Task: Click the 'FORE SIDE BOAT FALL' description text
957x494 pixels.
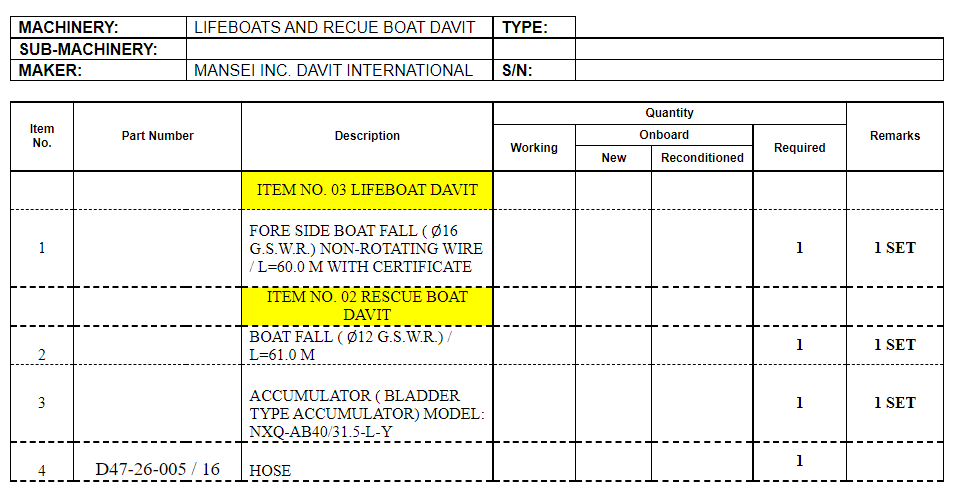Action: 366,248
